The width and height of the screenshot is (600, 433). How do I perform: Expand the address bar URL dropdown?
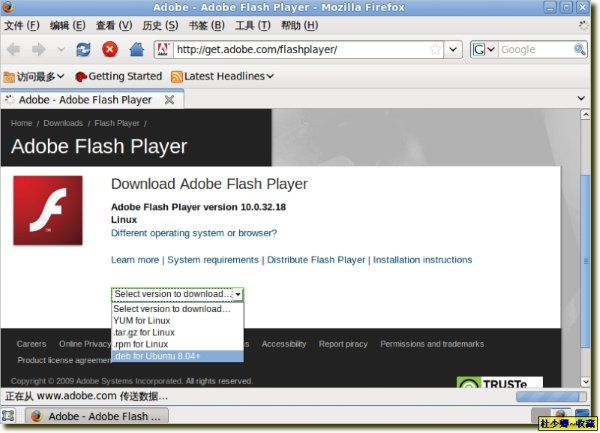(x=453, y=49)
